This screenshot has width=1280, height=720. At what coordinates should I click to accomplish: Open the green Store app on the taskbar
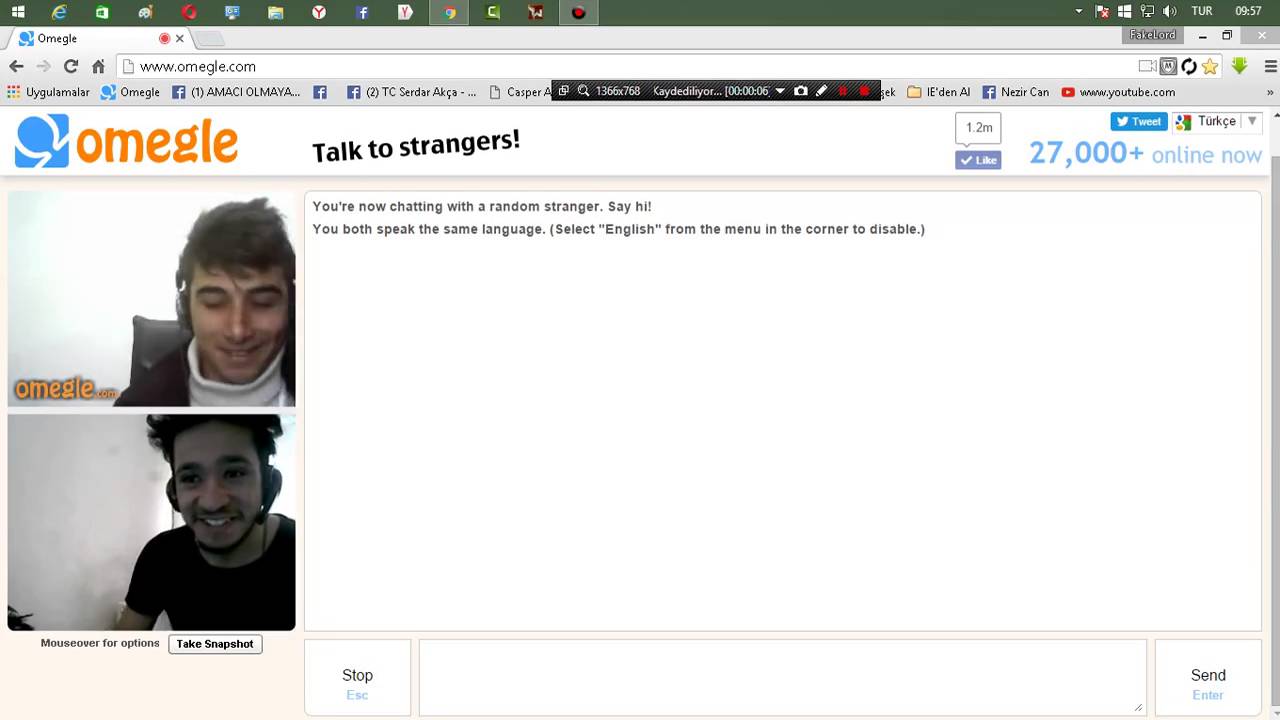pyautogui.click(x=102, y=12)
